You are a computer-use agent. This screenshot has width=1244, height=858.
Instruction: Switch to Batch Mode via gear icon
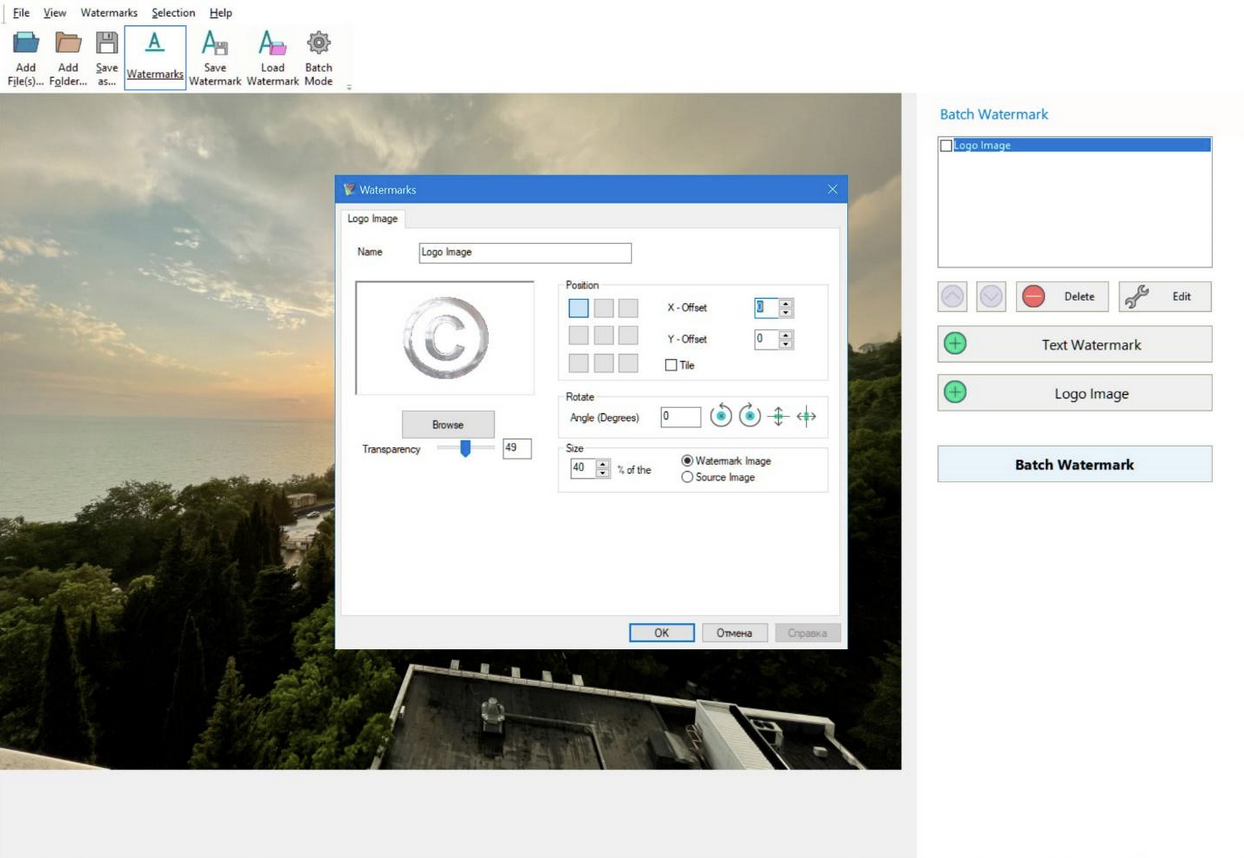(318, 44)
